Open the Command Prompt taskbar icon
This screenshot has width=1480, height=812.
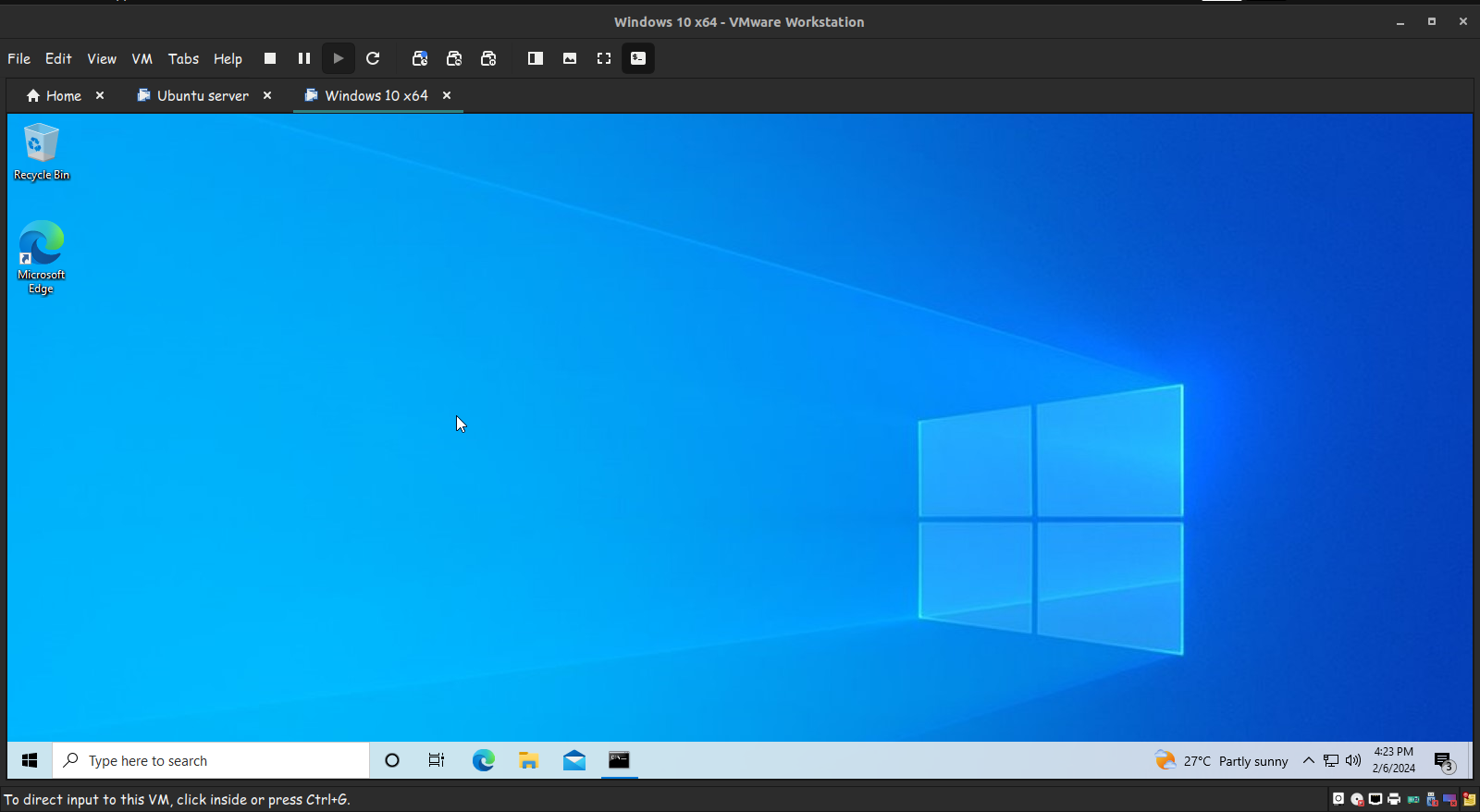619,760
